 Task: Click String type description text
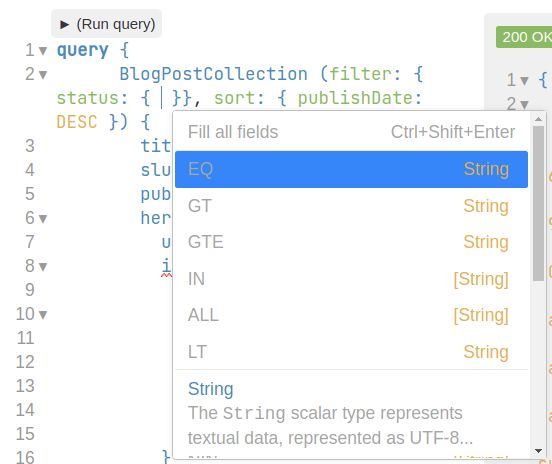coord(330,426)
